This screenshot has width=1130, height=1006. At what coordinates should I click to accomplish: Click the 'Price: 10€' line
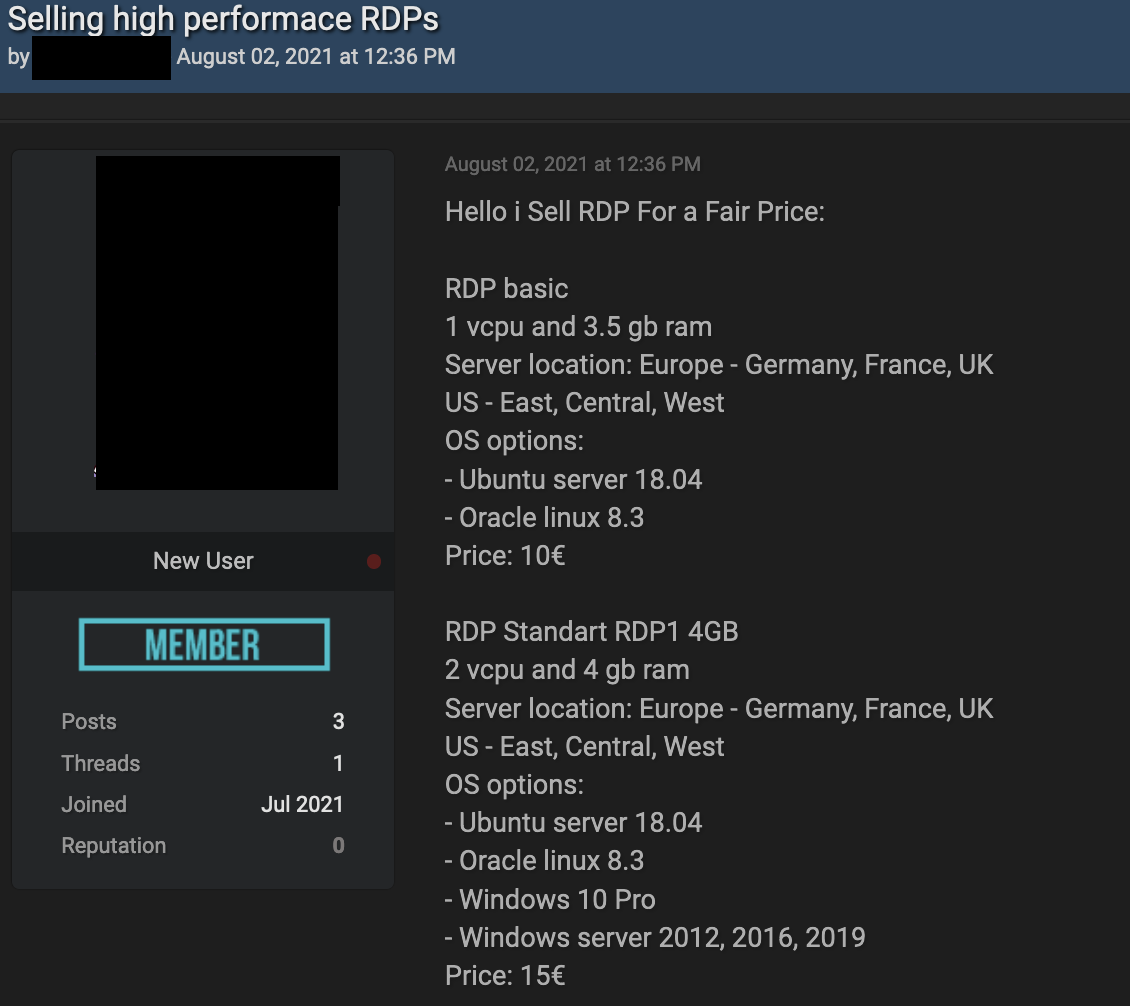505,556
